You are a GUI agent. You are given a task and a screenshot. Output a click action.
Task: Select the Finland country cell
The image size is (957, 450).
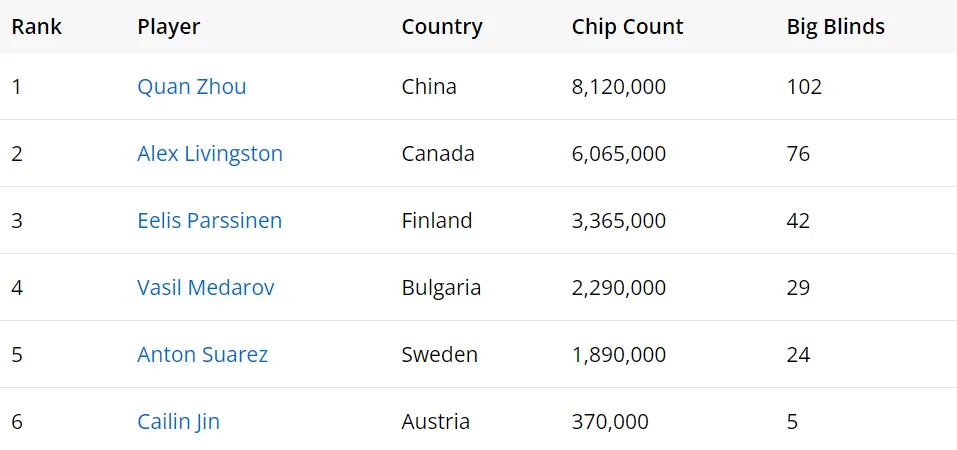(436, 221)
